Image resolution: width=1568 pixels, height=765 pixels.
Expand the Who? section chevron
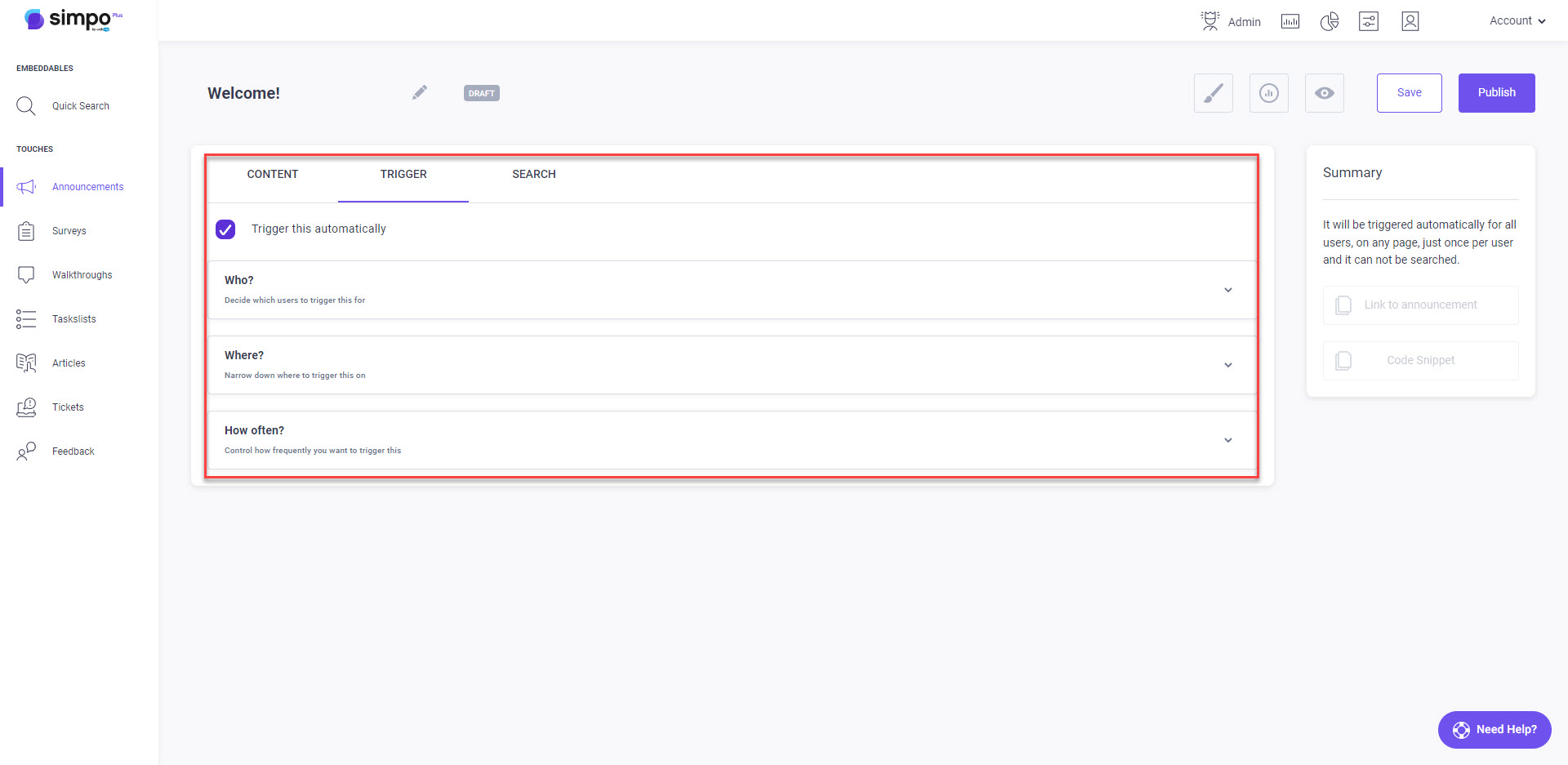coord(1228,290)
